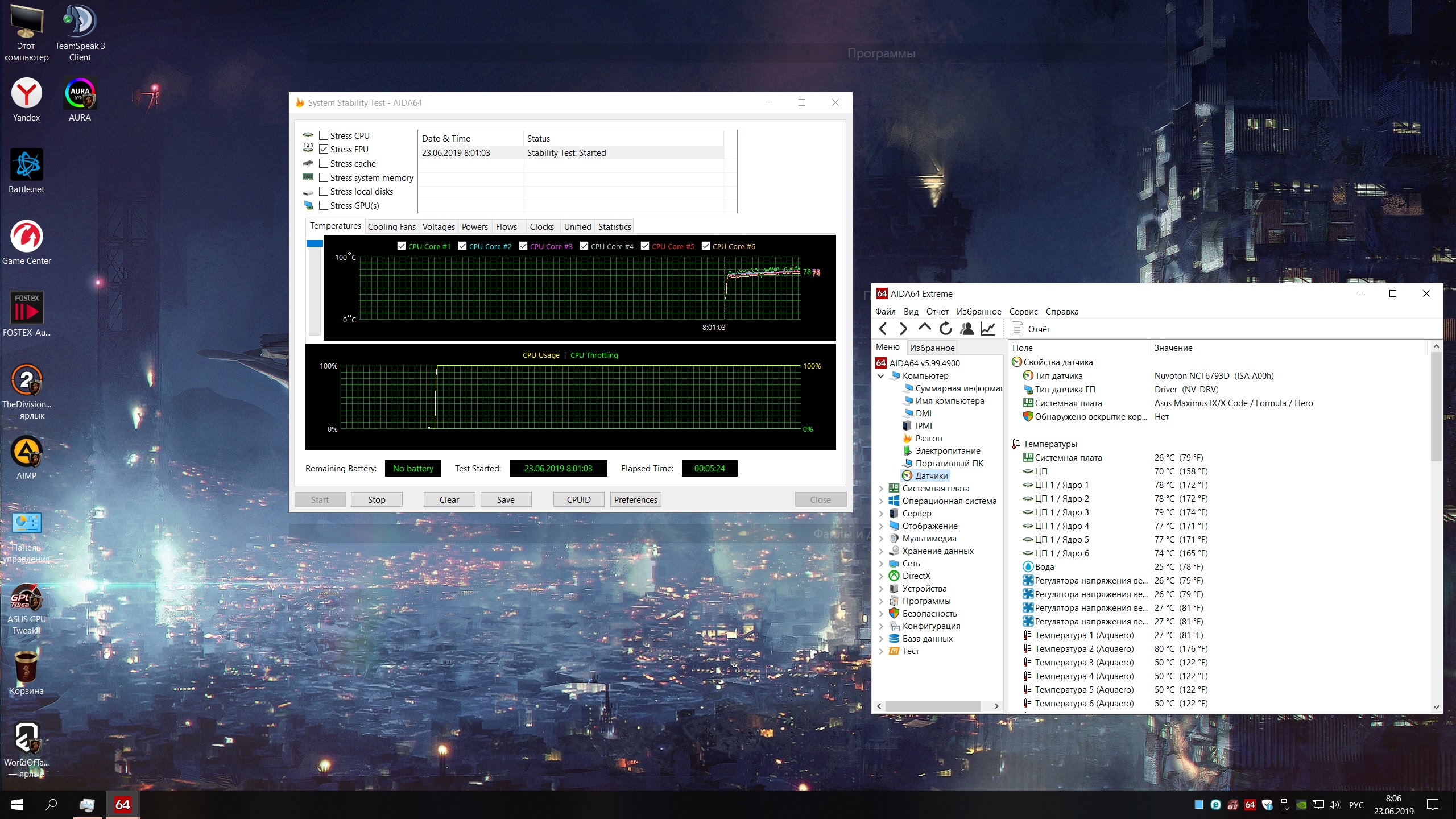Click AIDA64 icon in Windows taskbar
Image resolution: width=1456 pixels, height=819 pixels.
122,805
